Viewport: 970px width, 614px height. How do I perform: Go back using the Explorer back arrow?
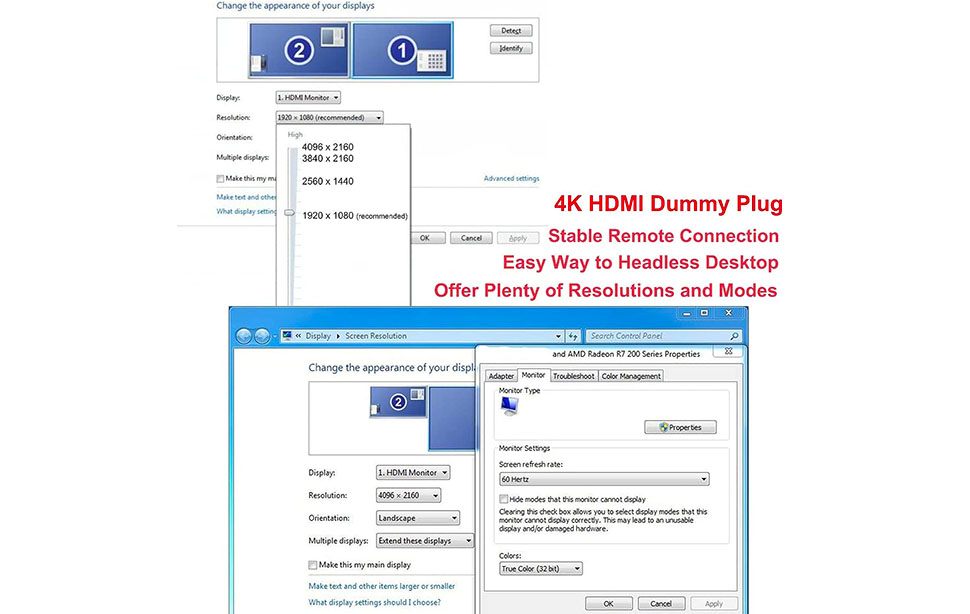[244, 336]
